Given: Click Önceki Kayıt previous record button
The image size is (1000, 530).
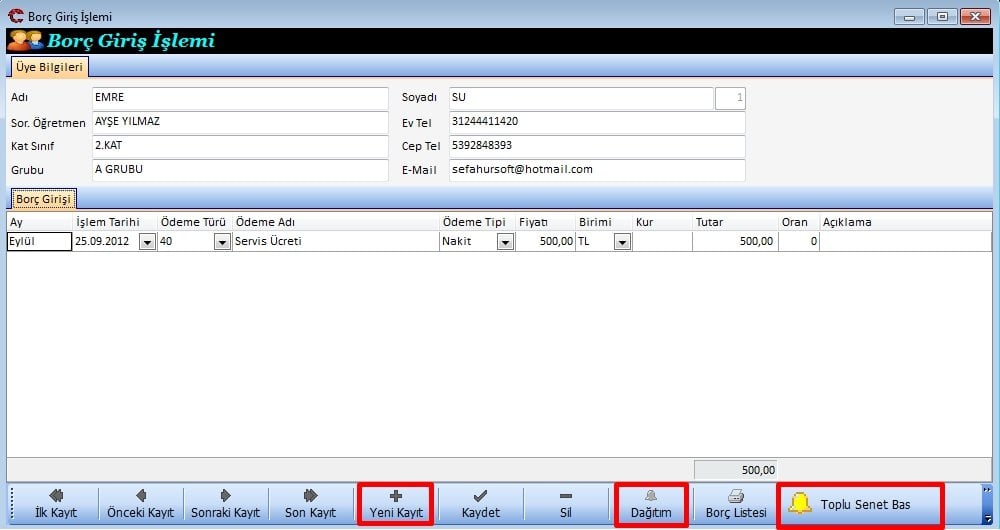Looking at the screenshot, I should click(x=140, y=504).
